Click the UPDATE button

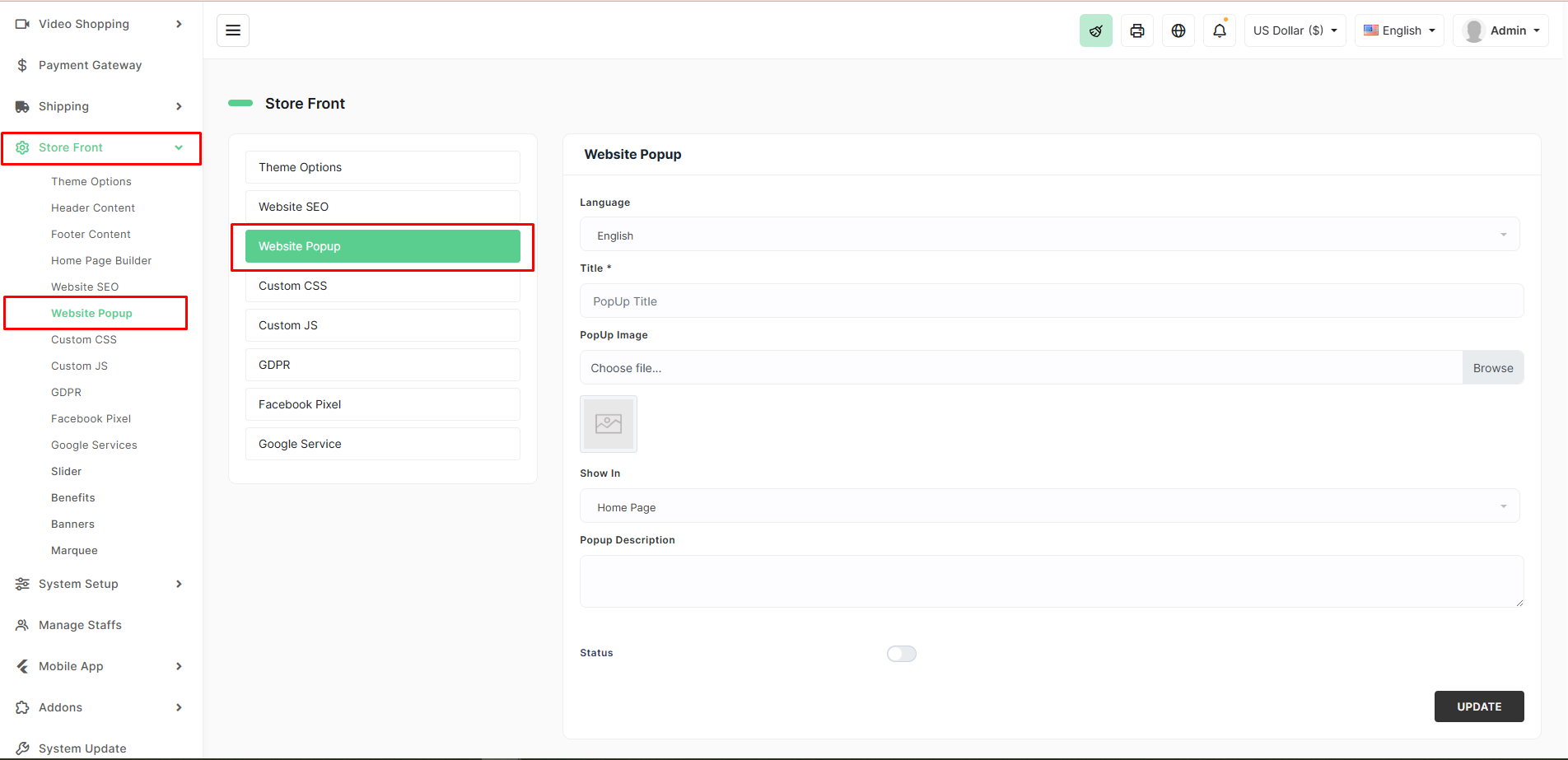point(1478,706)
